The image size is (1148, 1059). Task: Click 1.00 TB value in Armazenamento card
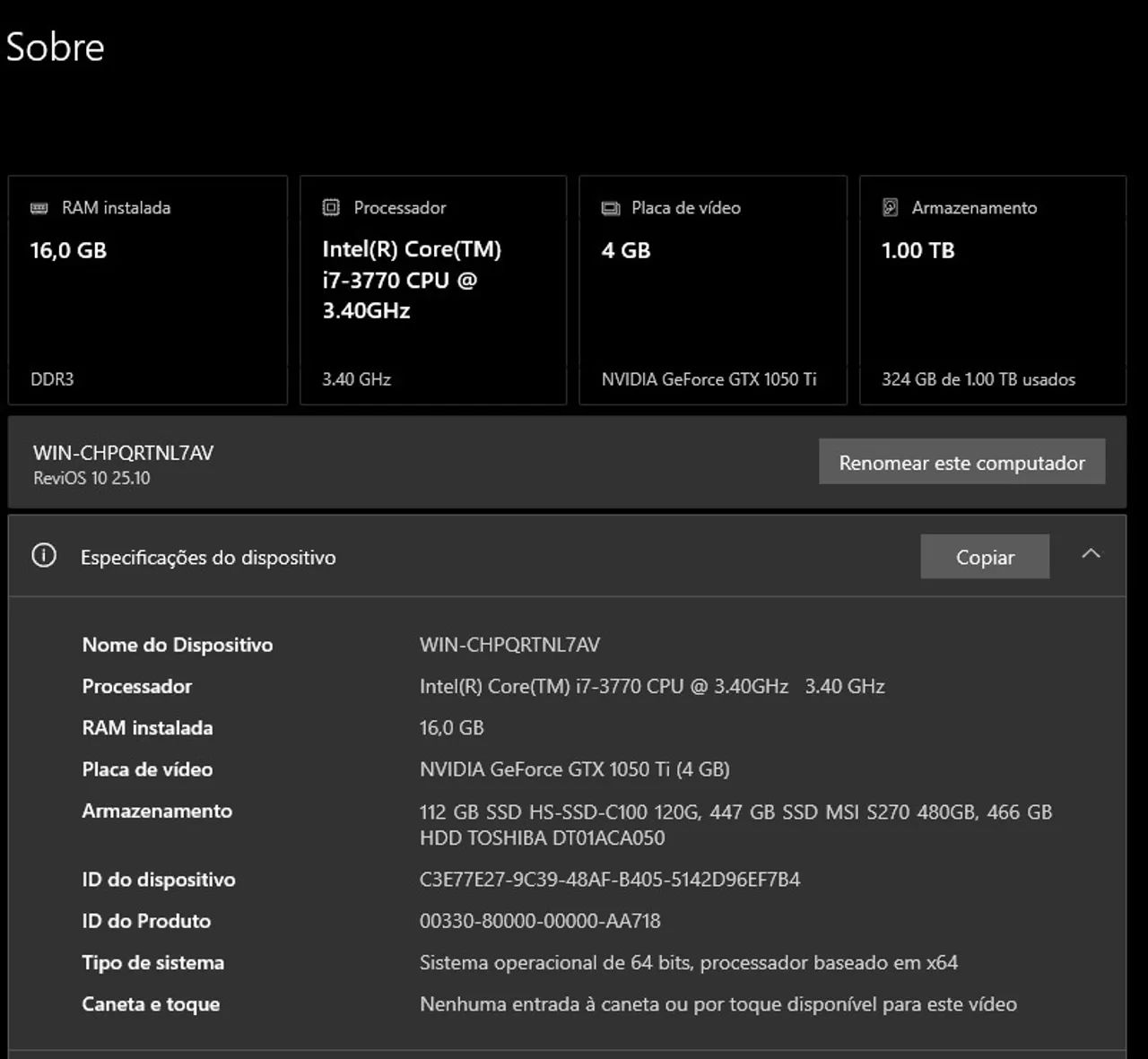pyautogui.click(x=918, y=250)
